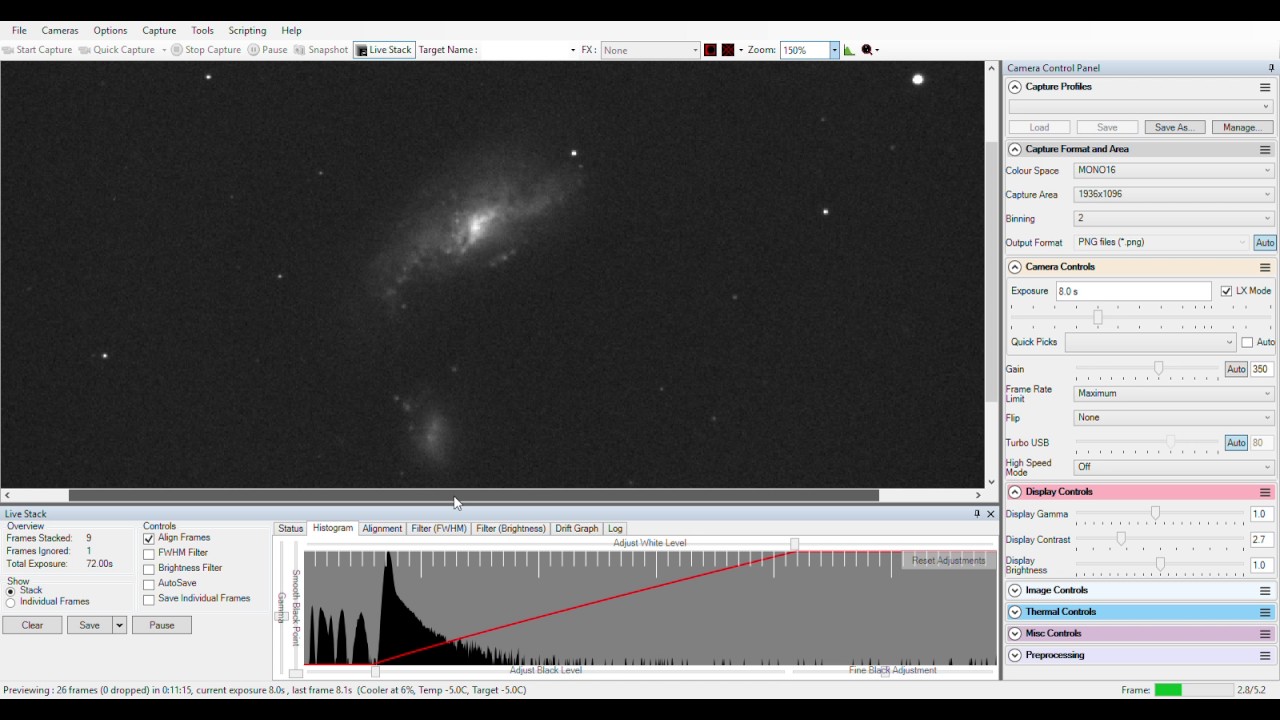Image resolution: width=1280 pixels, height=720 pixels.
Task: Open the Capture Area dropdown
Action: click(x=1174, y=195)
